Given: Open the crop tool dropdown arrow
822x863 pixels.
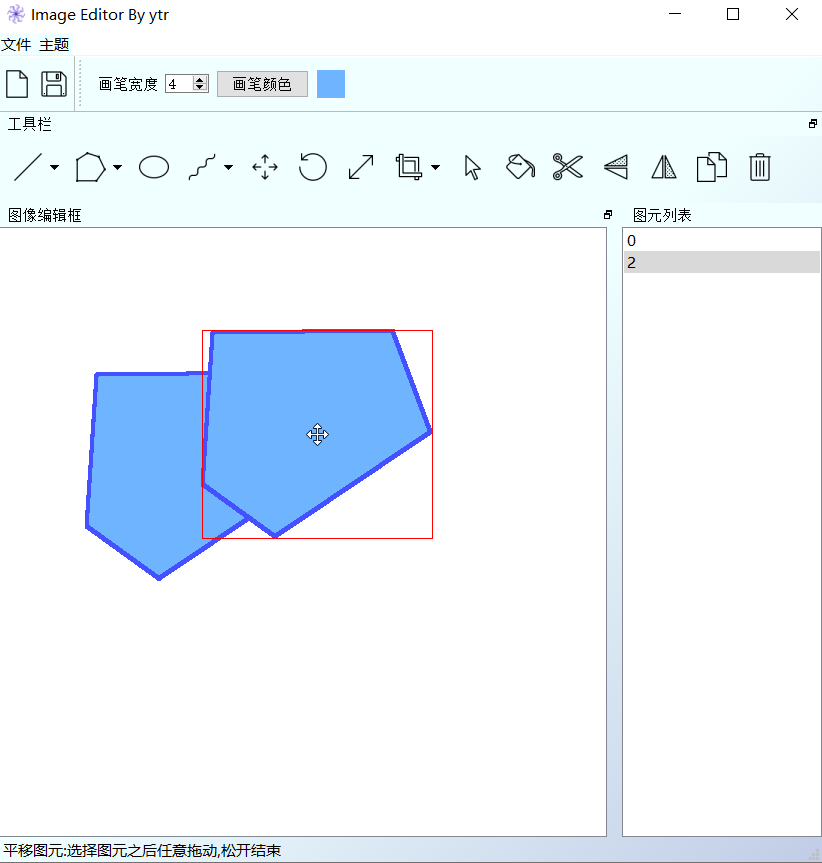Looking at the screenshot, I should (x=435, y=167).
